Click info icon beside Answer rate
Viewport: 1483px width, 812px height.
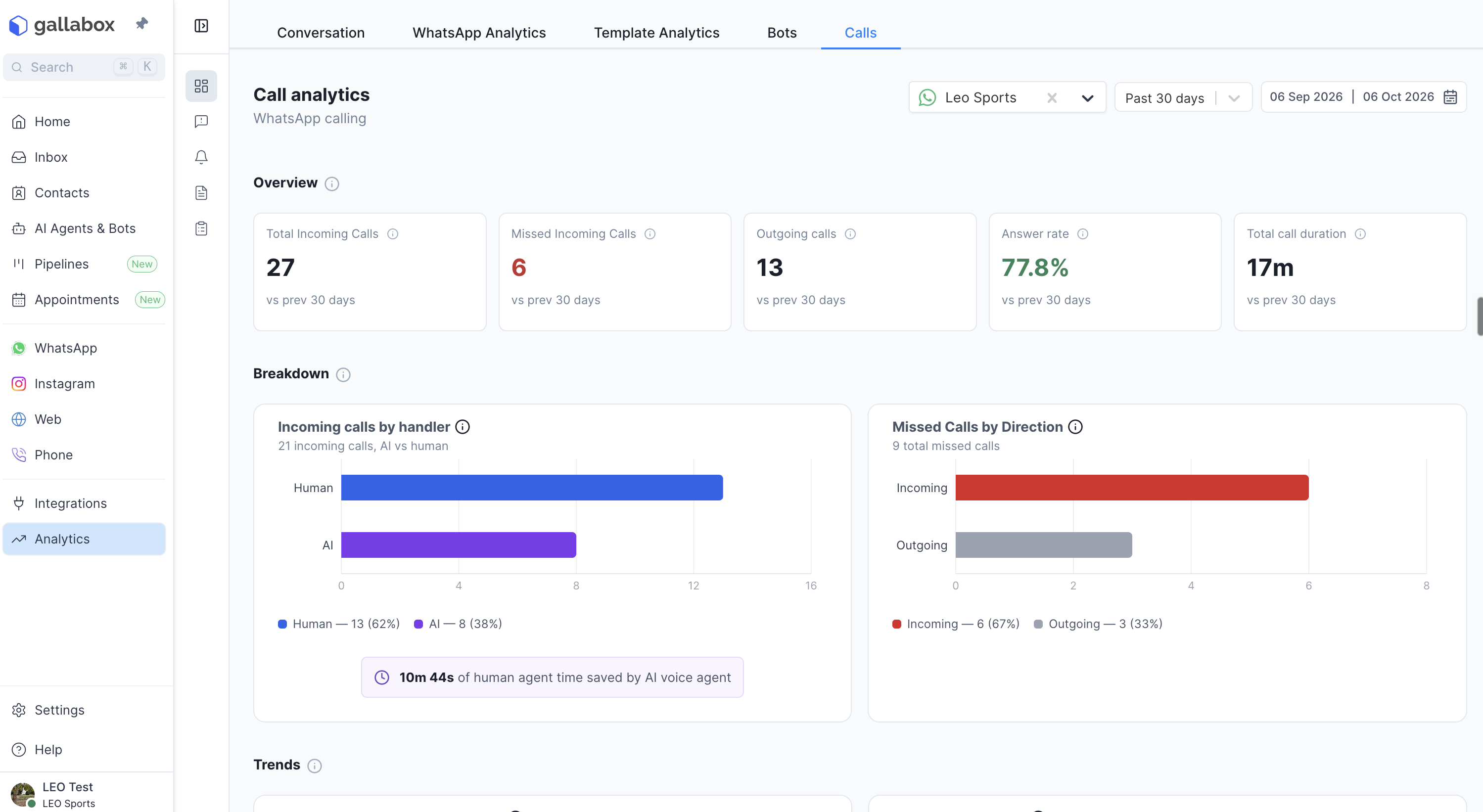1083,233
